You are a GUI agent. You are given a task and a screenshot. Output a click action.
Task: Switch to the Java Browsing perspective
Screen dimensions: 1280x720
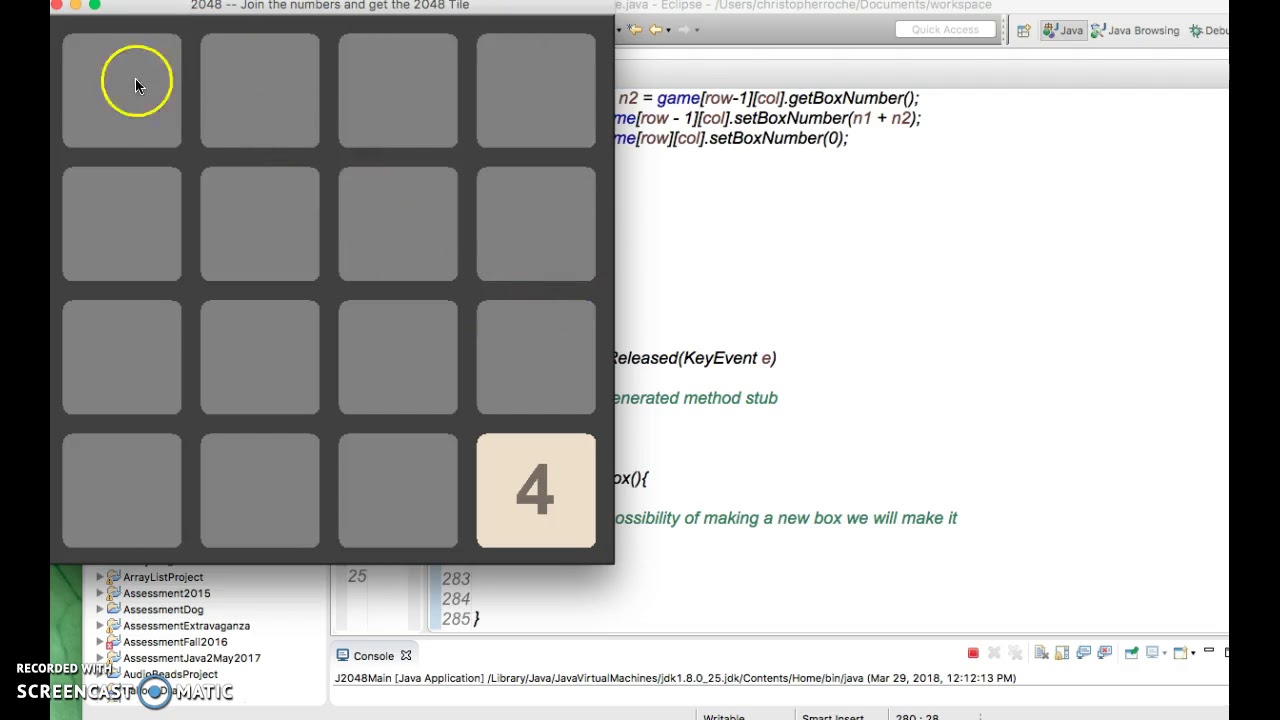click(1135, 30)
